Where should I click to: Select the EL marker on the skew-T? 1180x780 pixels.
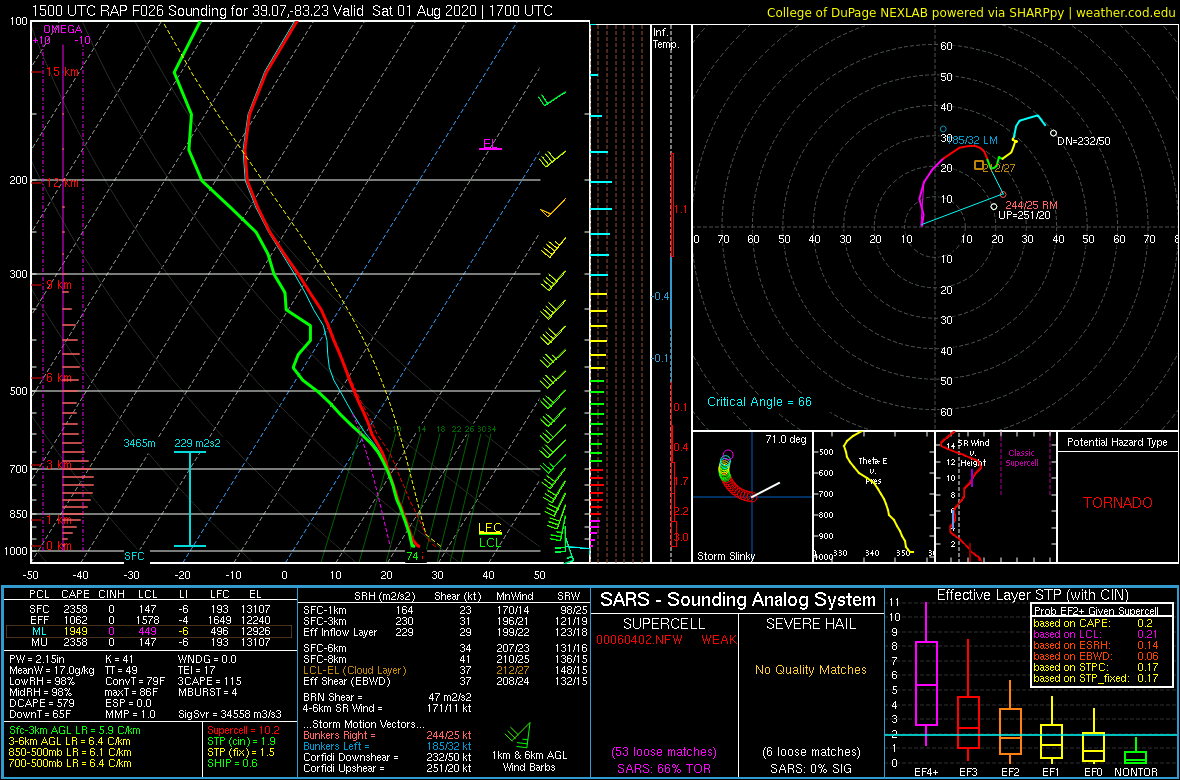(490, 145)
